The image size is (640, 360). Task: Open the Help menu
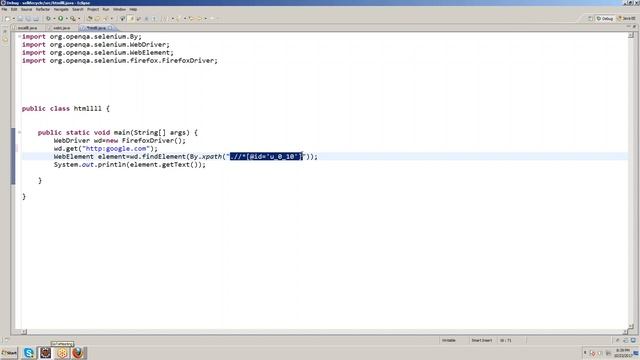(x=133, y=9)
